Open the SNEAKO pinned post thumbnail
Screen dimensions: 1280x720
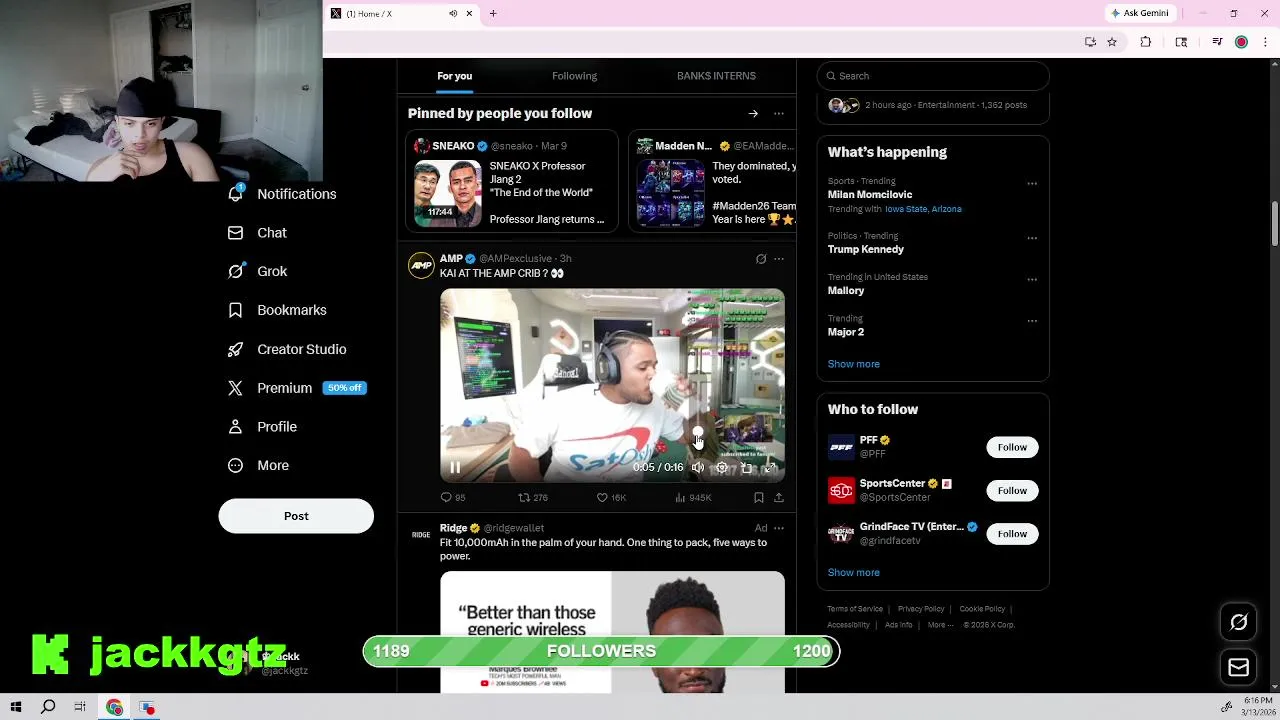coord(448,193)
